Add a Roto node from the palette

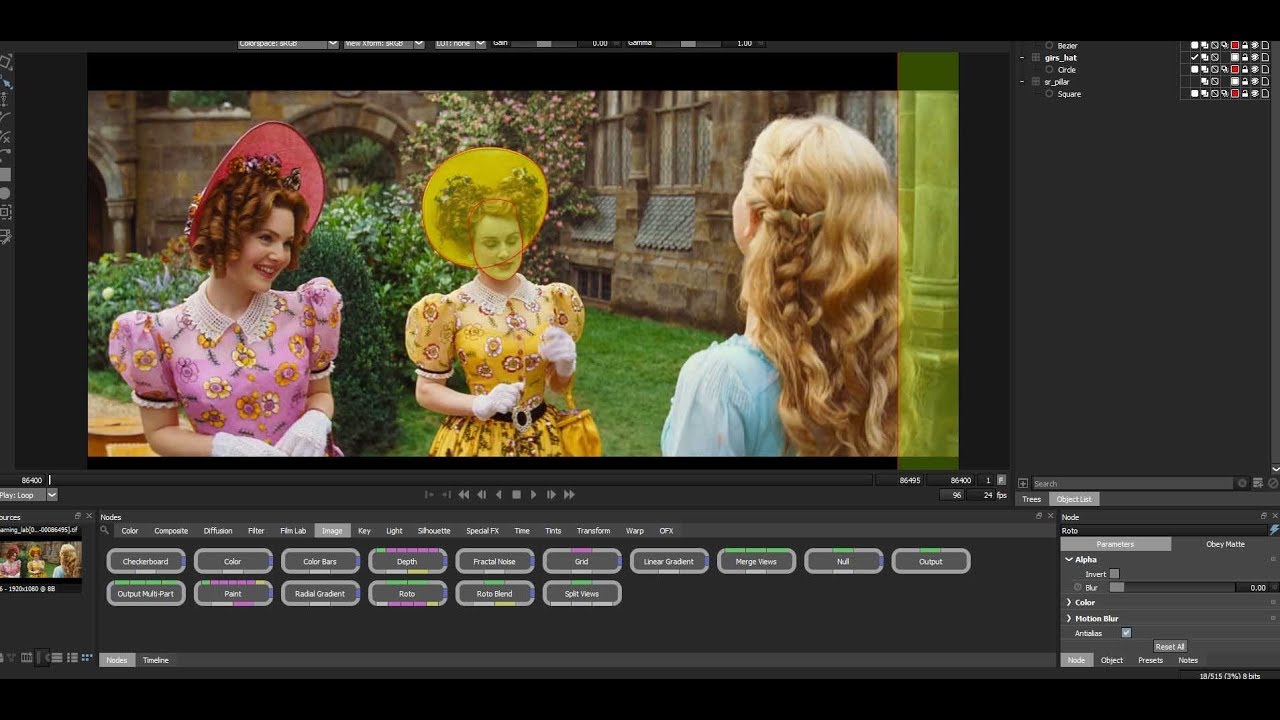[x=407, y=594]
